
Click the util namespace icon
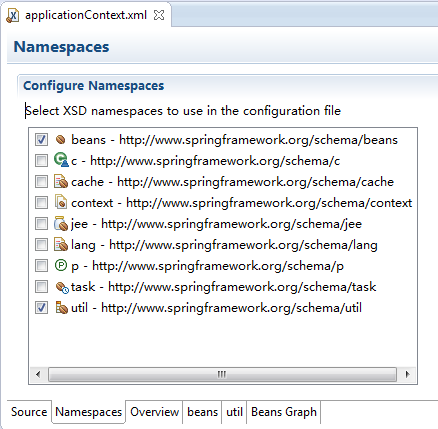coord(61,308)
